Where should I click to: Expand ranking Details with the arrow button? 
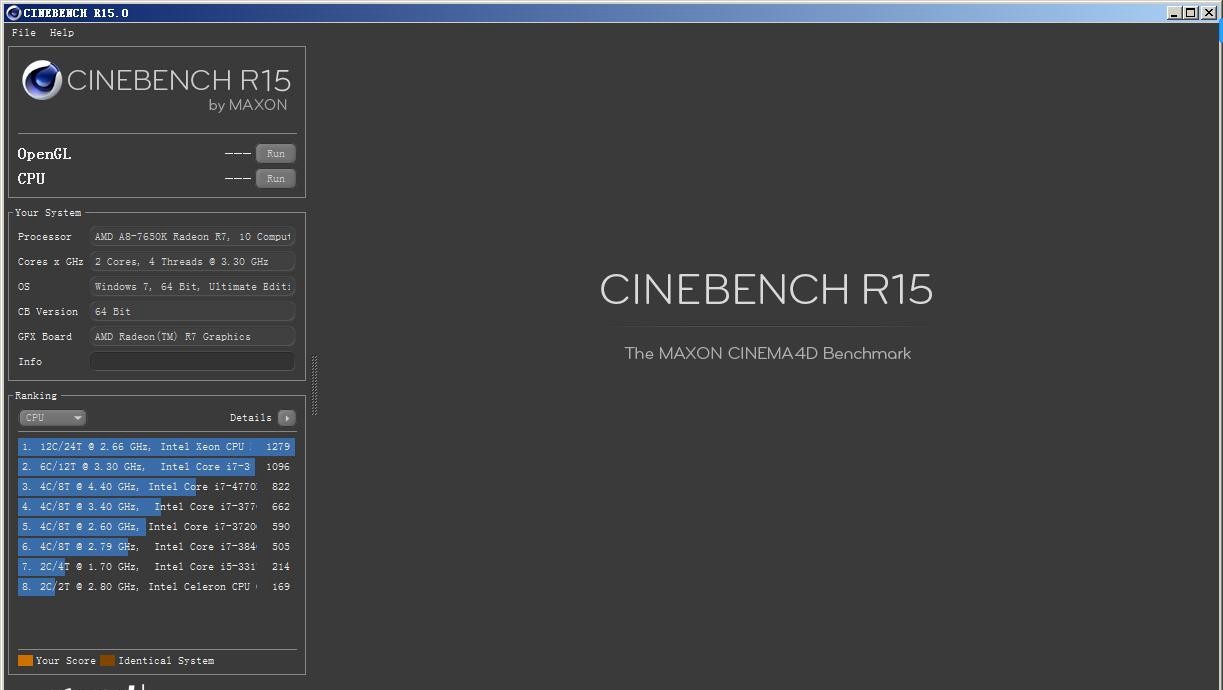[287, 418]
